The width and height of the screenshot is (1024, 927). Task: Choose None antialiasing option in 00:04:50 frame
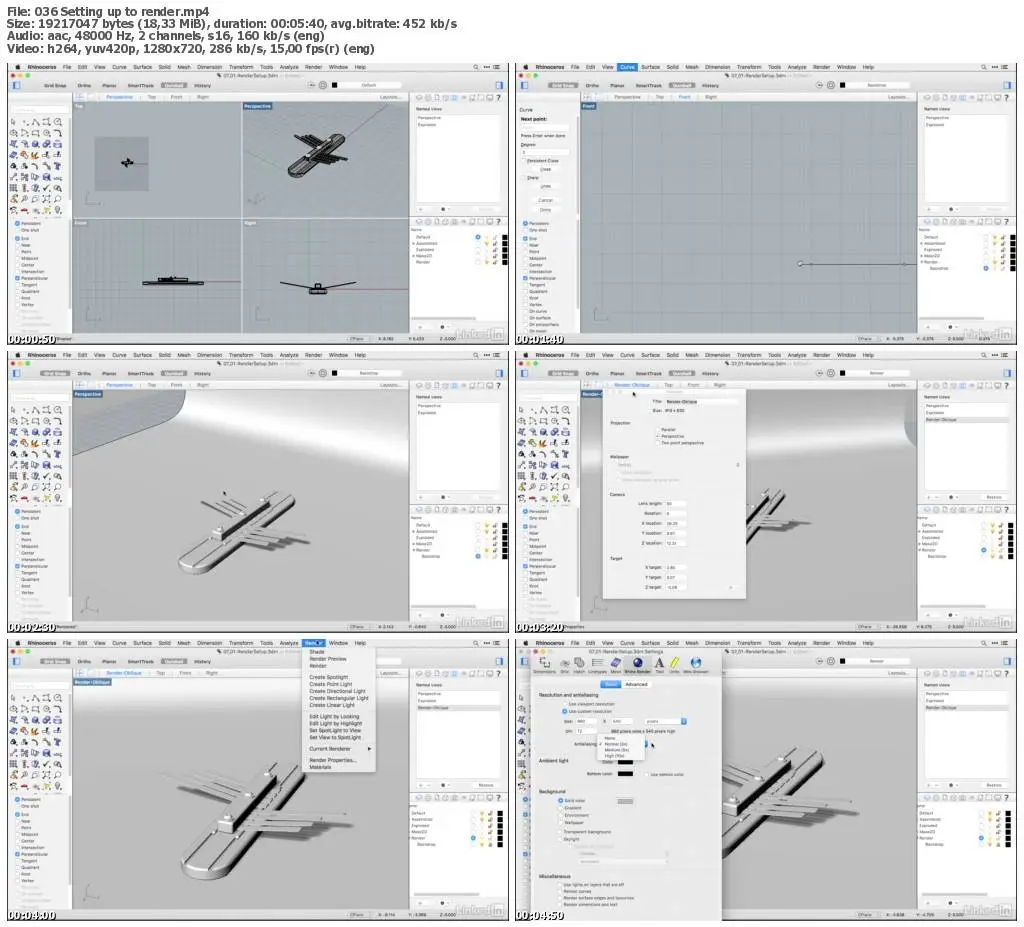[611, 738]
